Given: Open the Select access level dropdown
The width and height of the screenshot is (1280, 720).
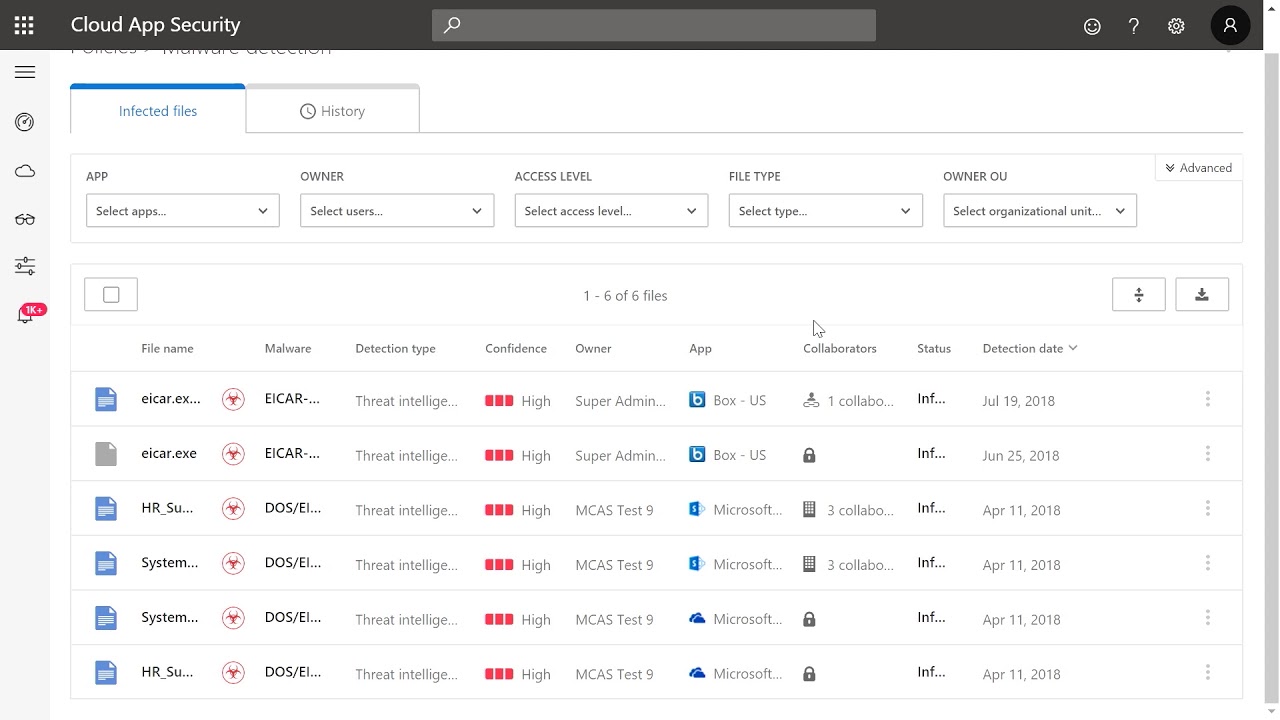Looking at the screenshot, I should pos(611,211).
